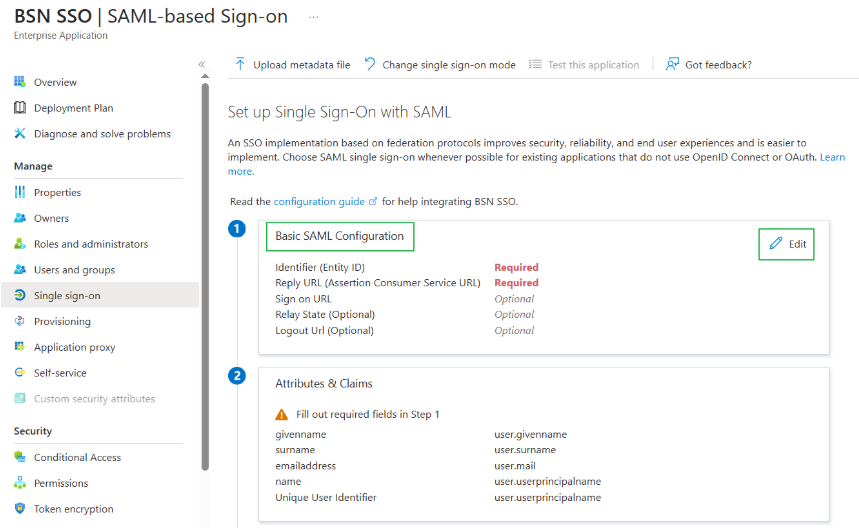The width and height of the screenshot is (859, 528).
Task: Click the Overview grid icon
Action: pos(20,82)
